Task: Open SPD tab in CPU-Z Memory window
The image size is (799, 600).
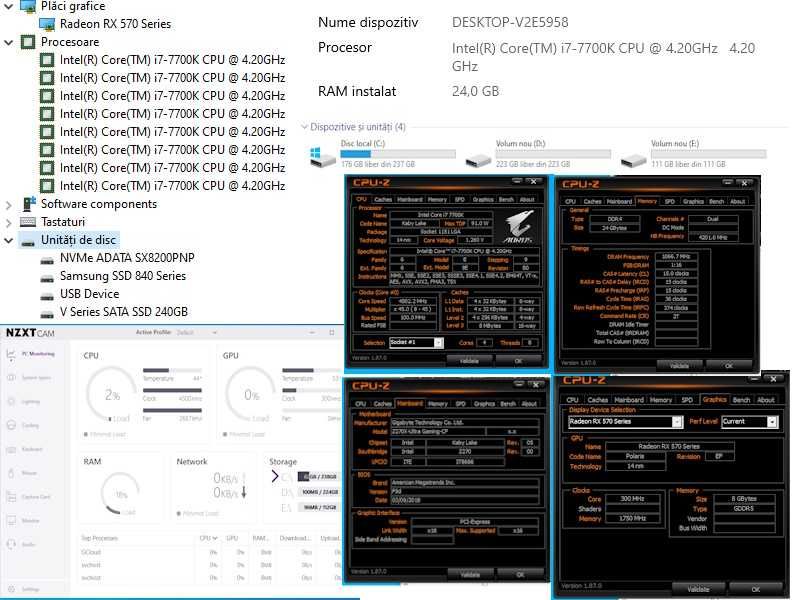Action: tap(670, 201)
